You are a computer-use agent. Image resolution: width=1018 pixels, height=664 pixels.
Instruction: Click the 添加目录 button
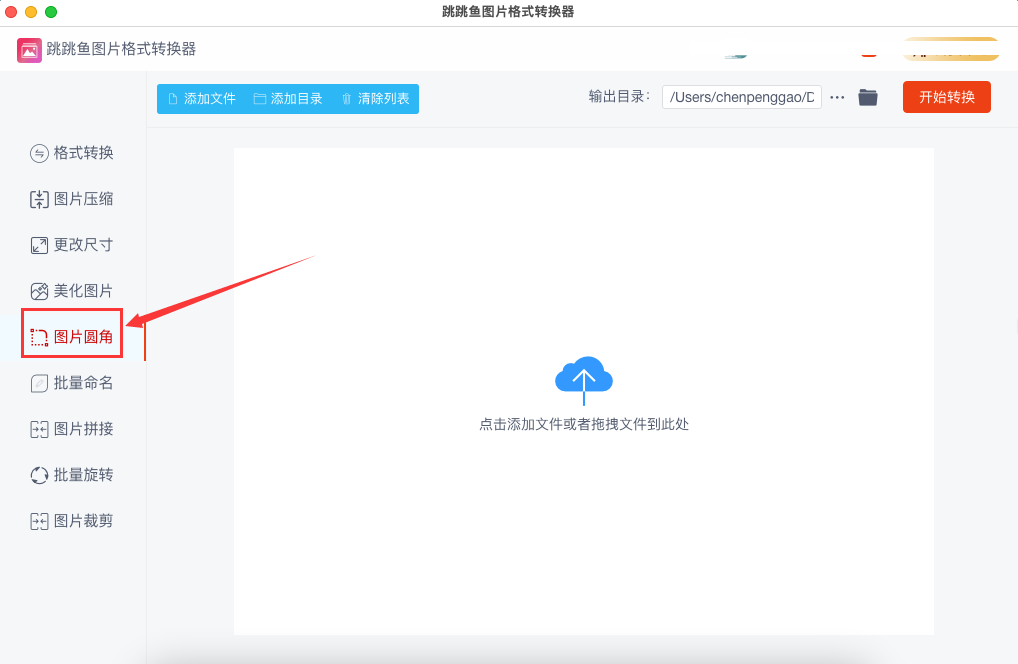[288, 99]
